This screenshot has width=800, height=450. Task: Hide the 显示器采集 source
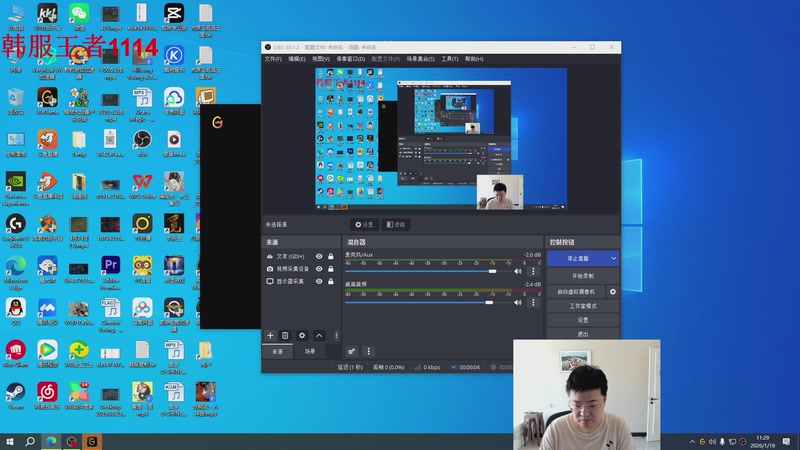319,281
